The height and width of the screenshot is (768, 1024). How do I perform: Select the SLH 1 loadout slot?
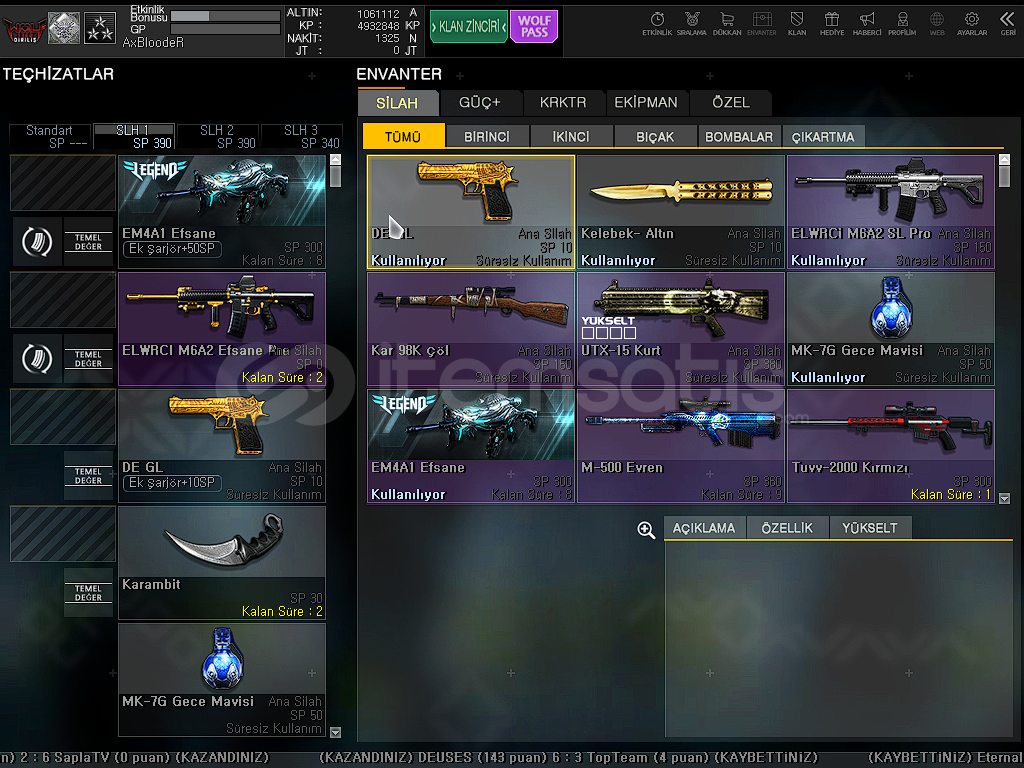click(134, 136)
